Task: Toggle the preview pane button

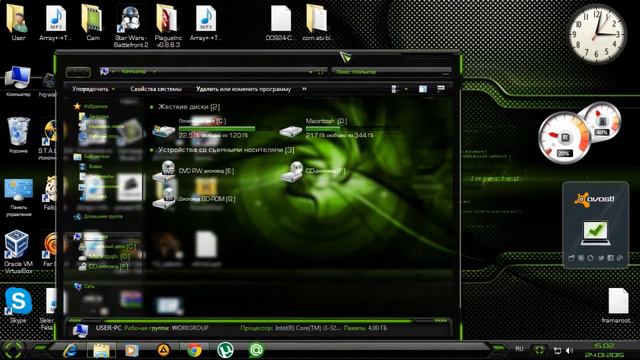Action: [423, 89]
